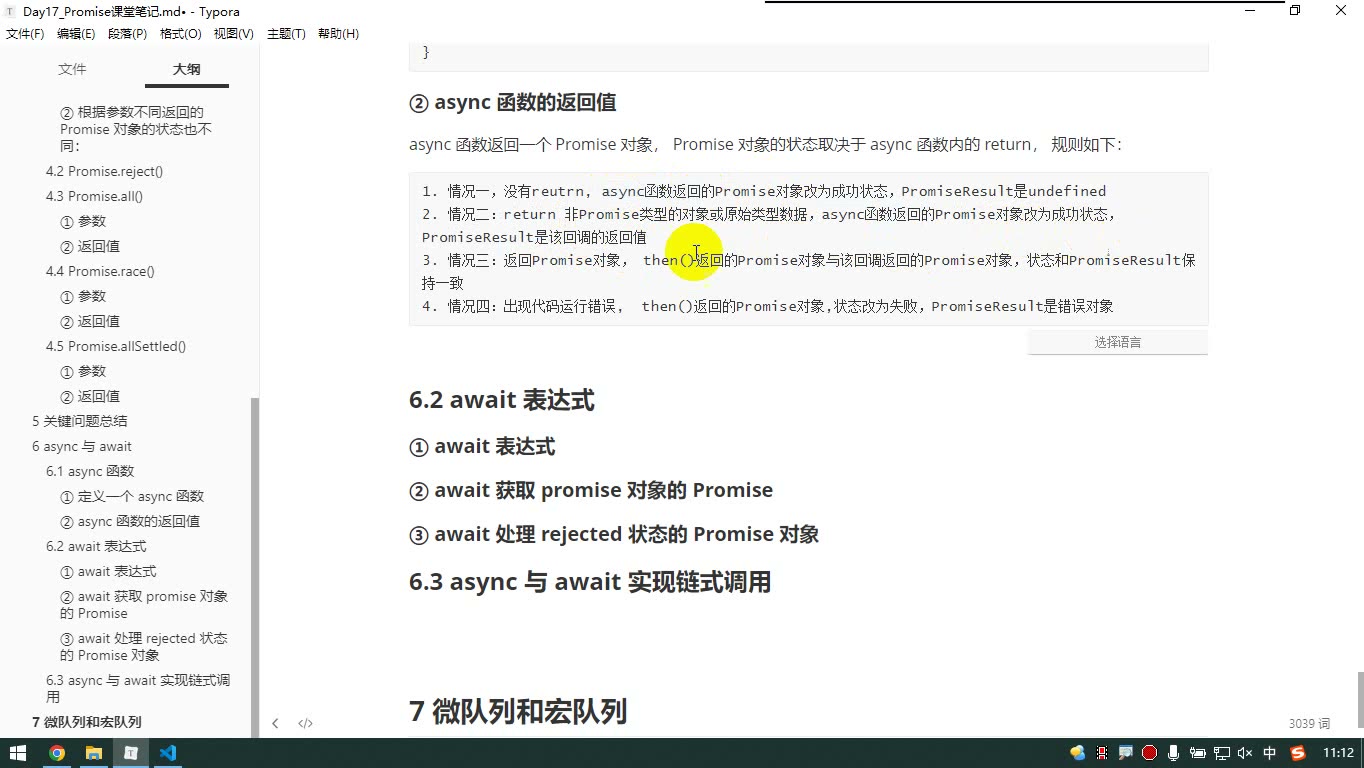Click the muted speaker volume icon
The image size is (1364, 768).
click(x=1245, y=753)
